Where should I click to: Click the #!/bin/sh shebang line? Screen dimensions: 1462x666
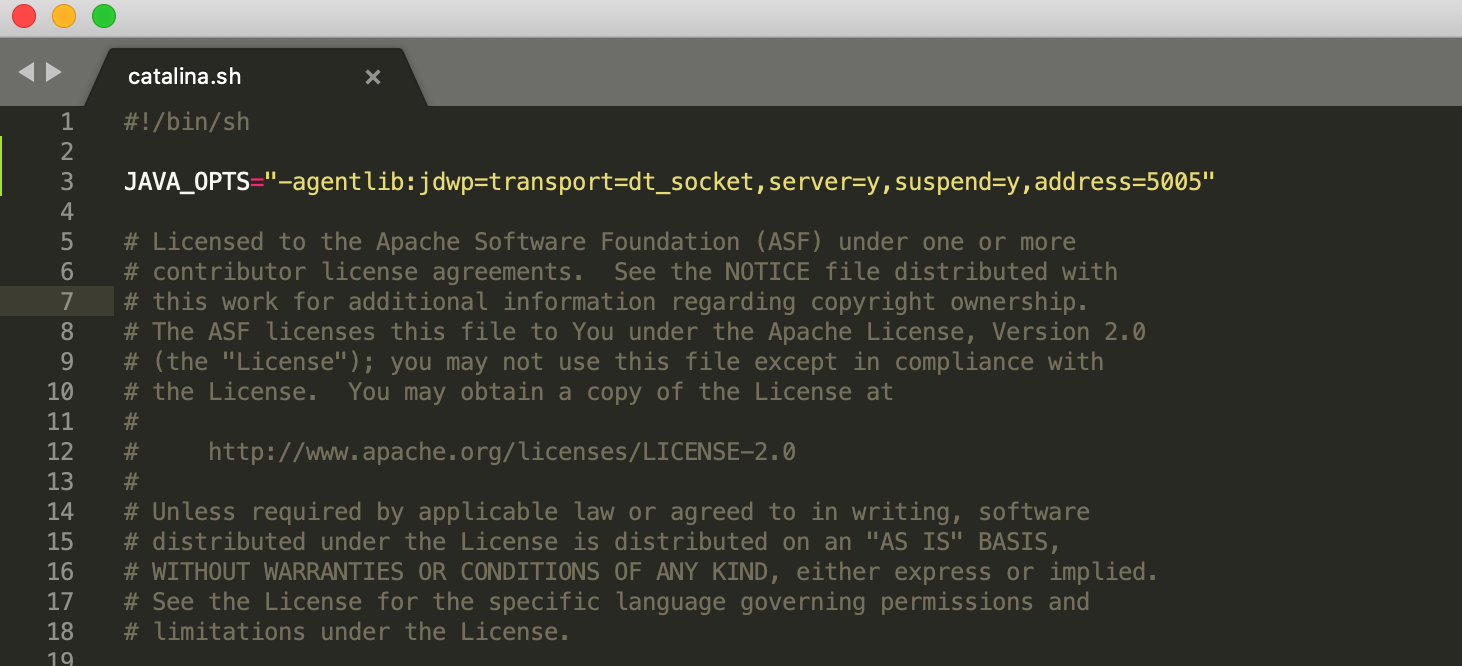tap(187, 122)
